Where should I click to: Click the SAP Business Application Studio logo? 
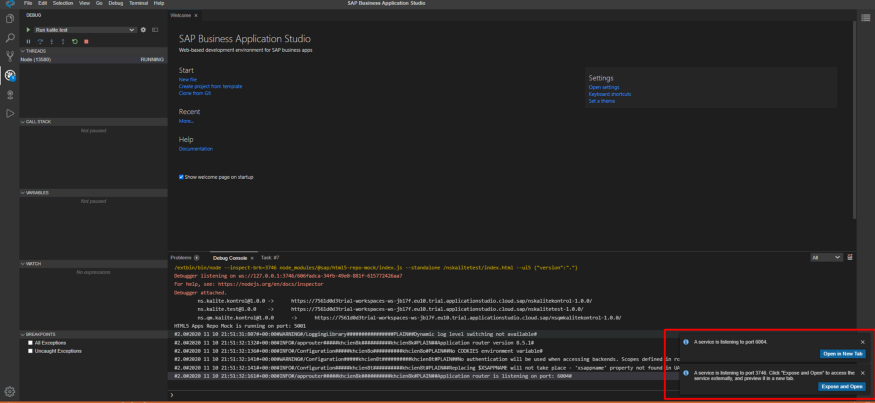pos(9,3)
